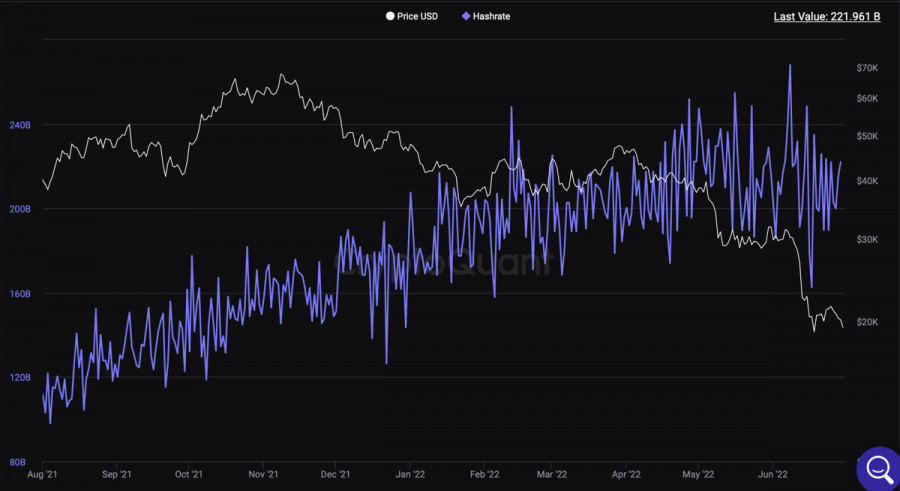
Task: Click the white Price USD legend circle
Action: click(x=390, y=17)
